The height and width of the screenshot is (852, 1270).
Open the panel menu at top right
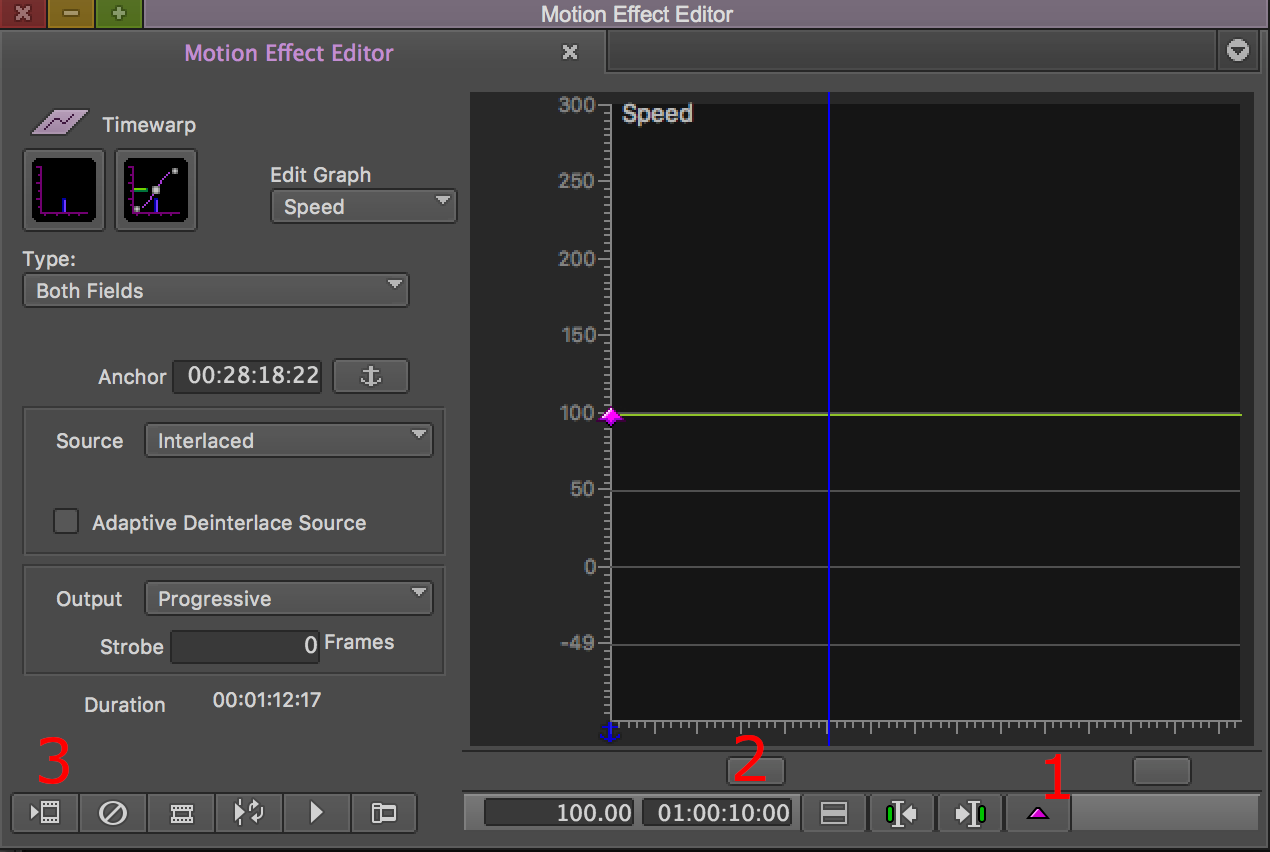click(x=1238, y=51)
